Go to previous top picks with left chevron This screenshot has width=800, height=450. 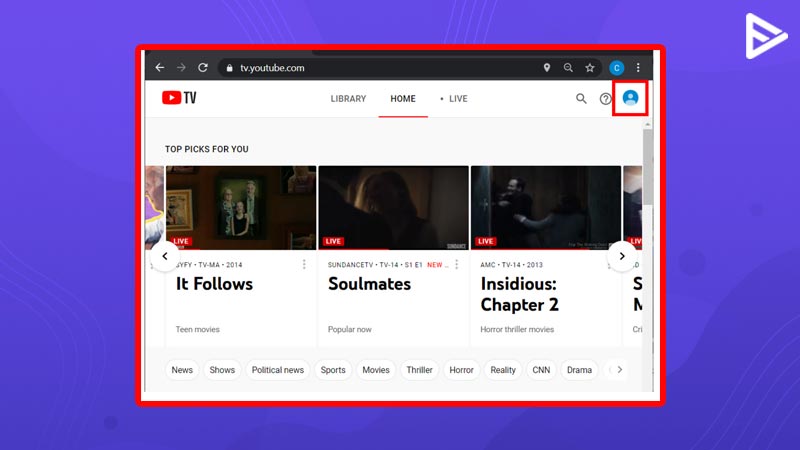[165, 256]
